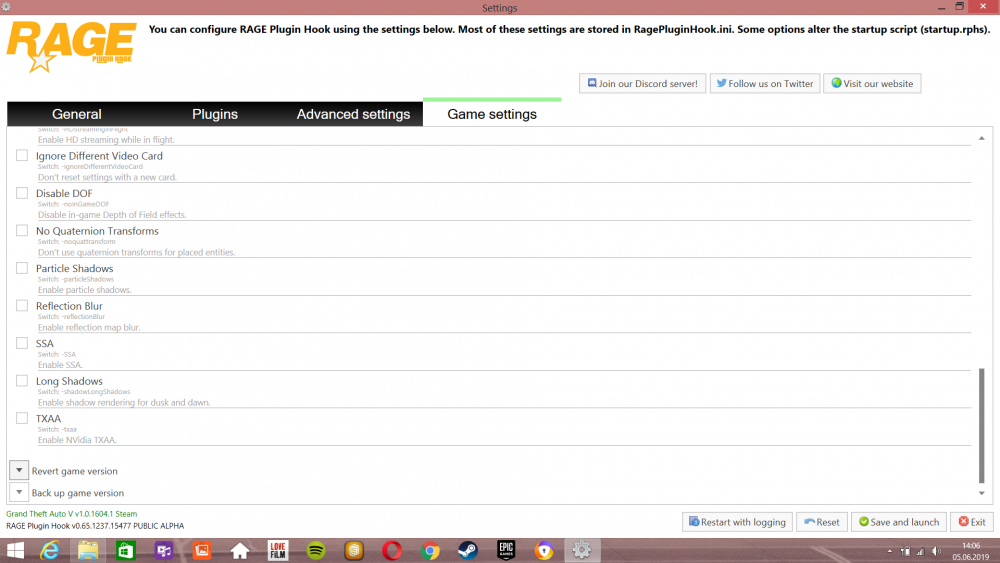Click the settings window title bar icon
The height and width of the screenshot is (563, 1000).
click(6, 7)
